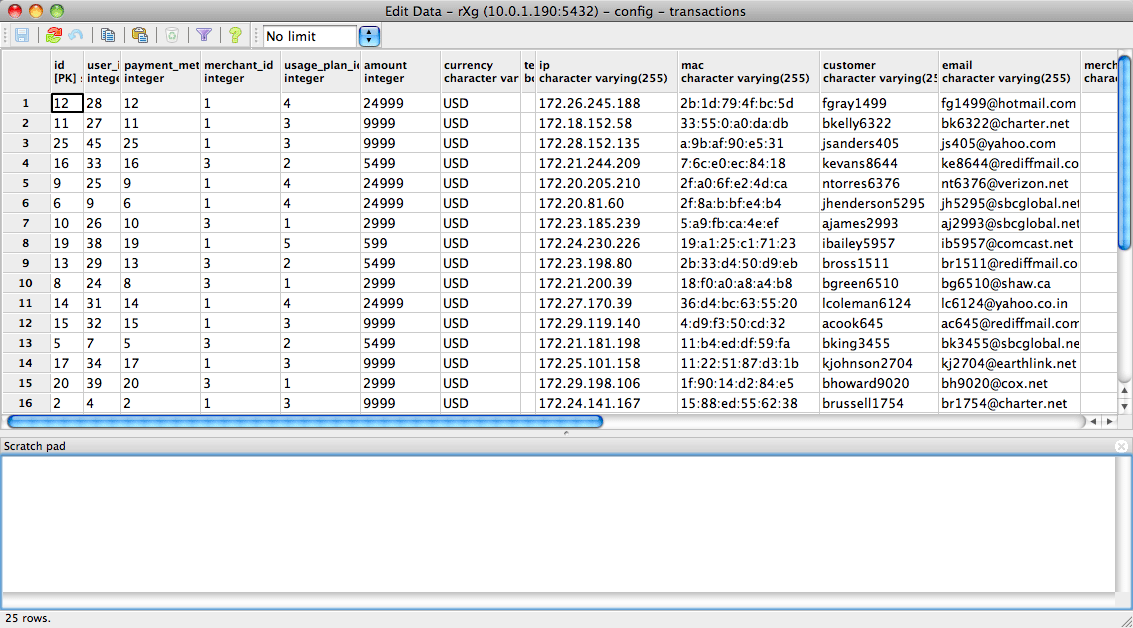Screen dimensions: 1133x628
Task: Open help with the question mark icon
Action: 235,36
